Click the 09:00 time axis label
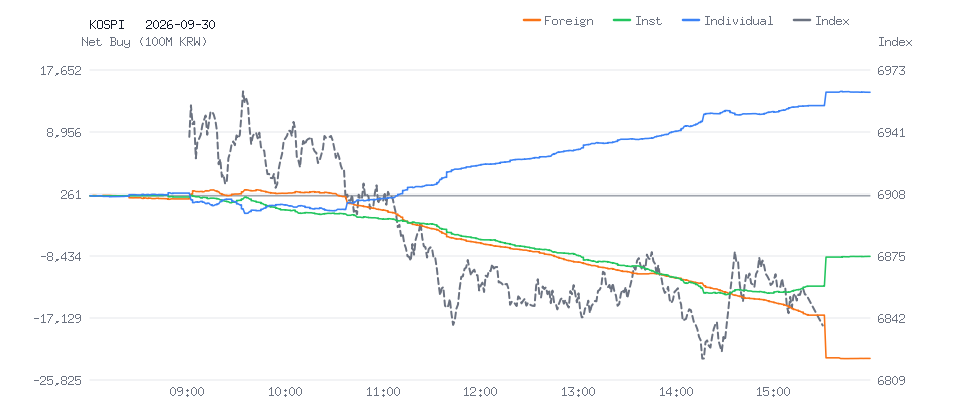Screen dimensions: 960x420 187,392
